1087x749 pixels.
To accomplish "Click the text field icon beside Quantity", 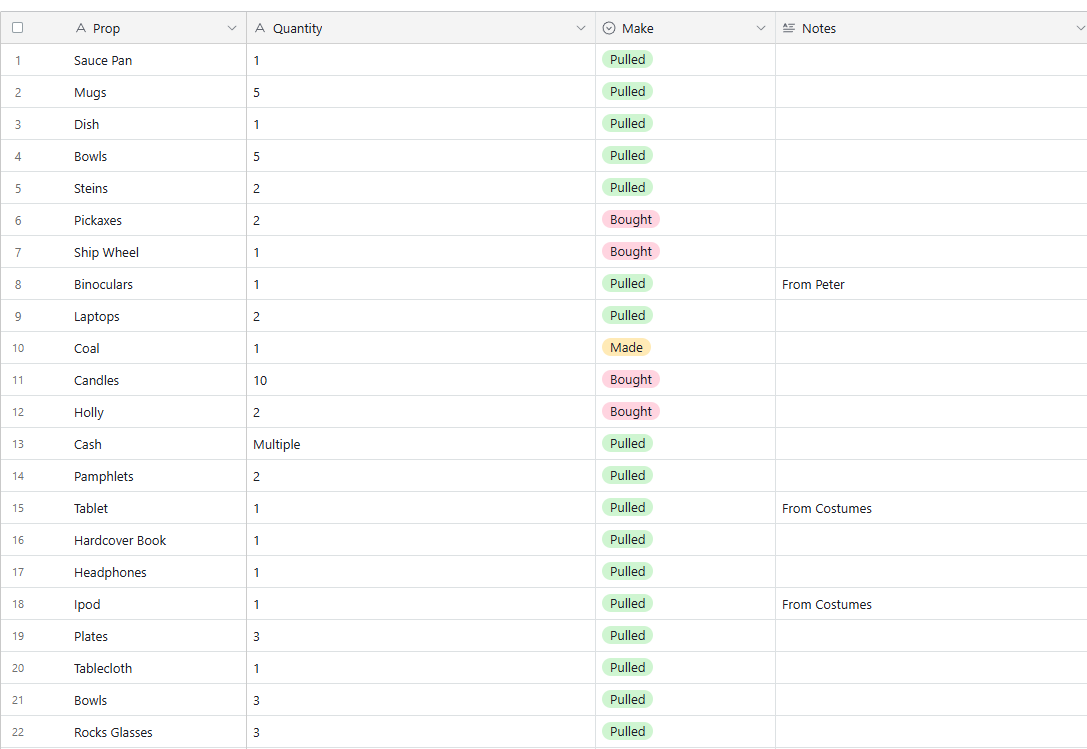I will [261, 29].
